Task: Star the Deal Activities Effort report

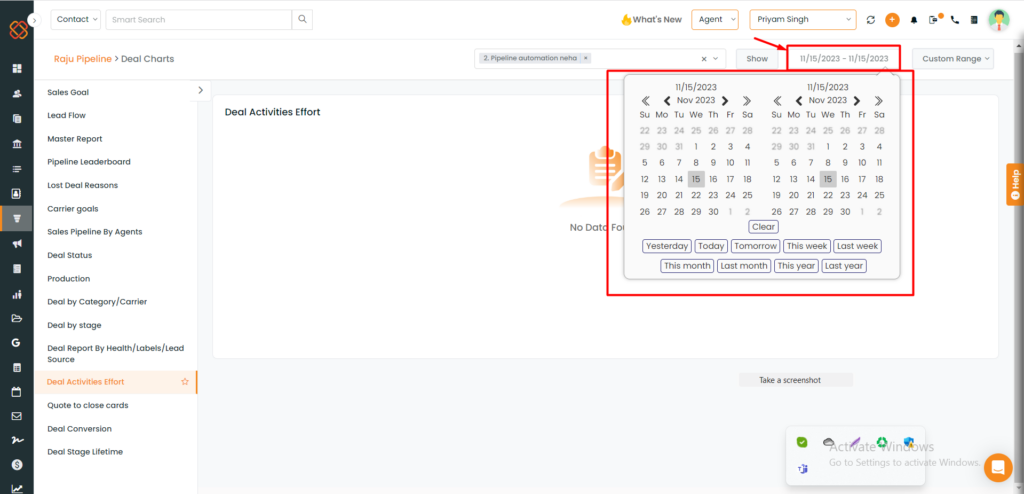Action: pos(185,382)
